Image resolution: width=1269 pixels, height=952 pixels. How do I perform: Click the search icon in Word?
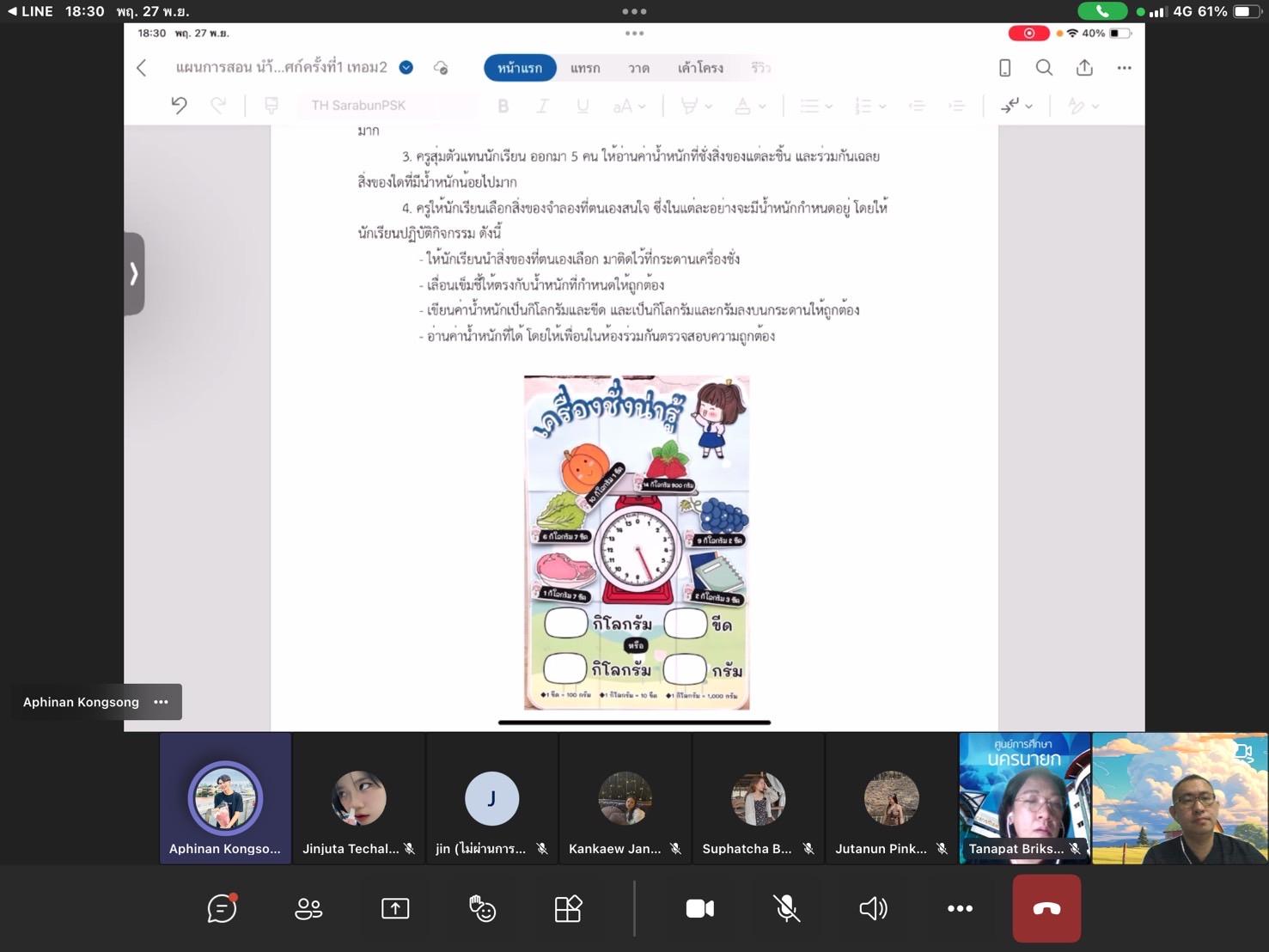(x=1044, y=68)
